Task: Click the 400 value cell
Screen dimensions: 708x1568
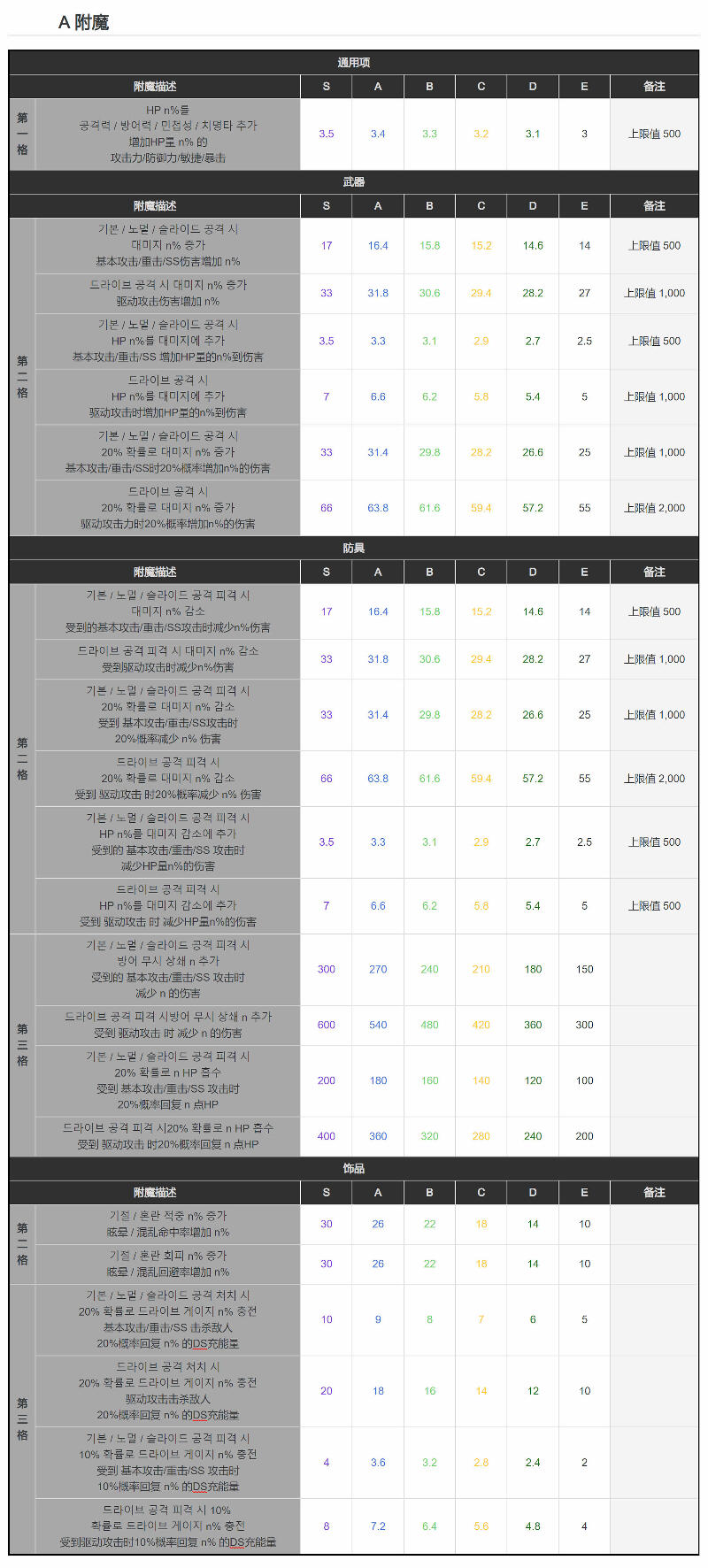Action: coord(327,1136)
